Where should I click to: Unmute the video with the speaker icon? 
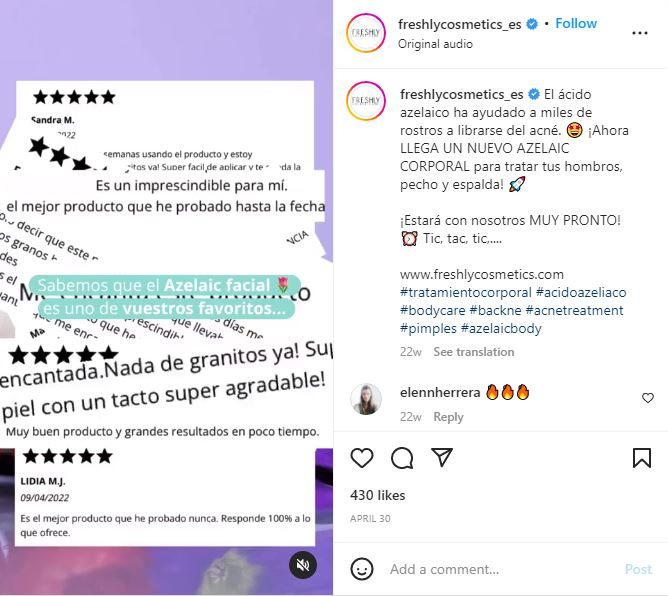click(x=303, y=565)
